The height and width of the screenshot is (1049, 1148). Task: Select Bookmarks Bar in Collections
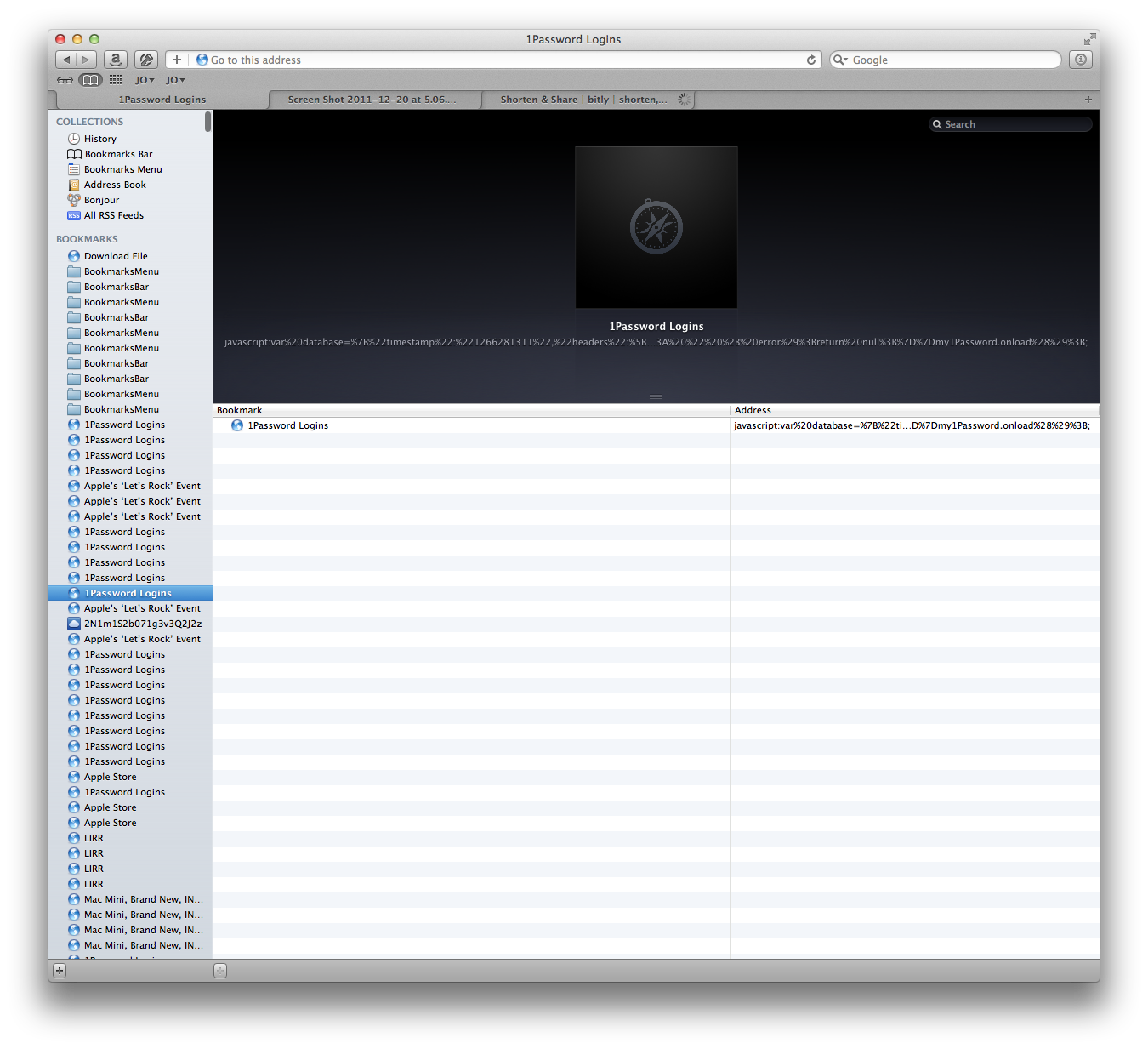pos(131,154)
